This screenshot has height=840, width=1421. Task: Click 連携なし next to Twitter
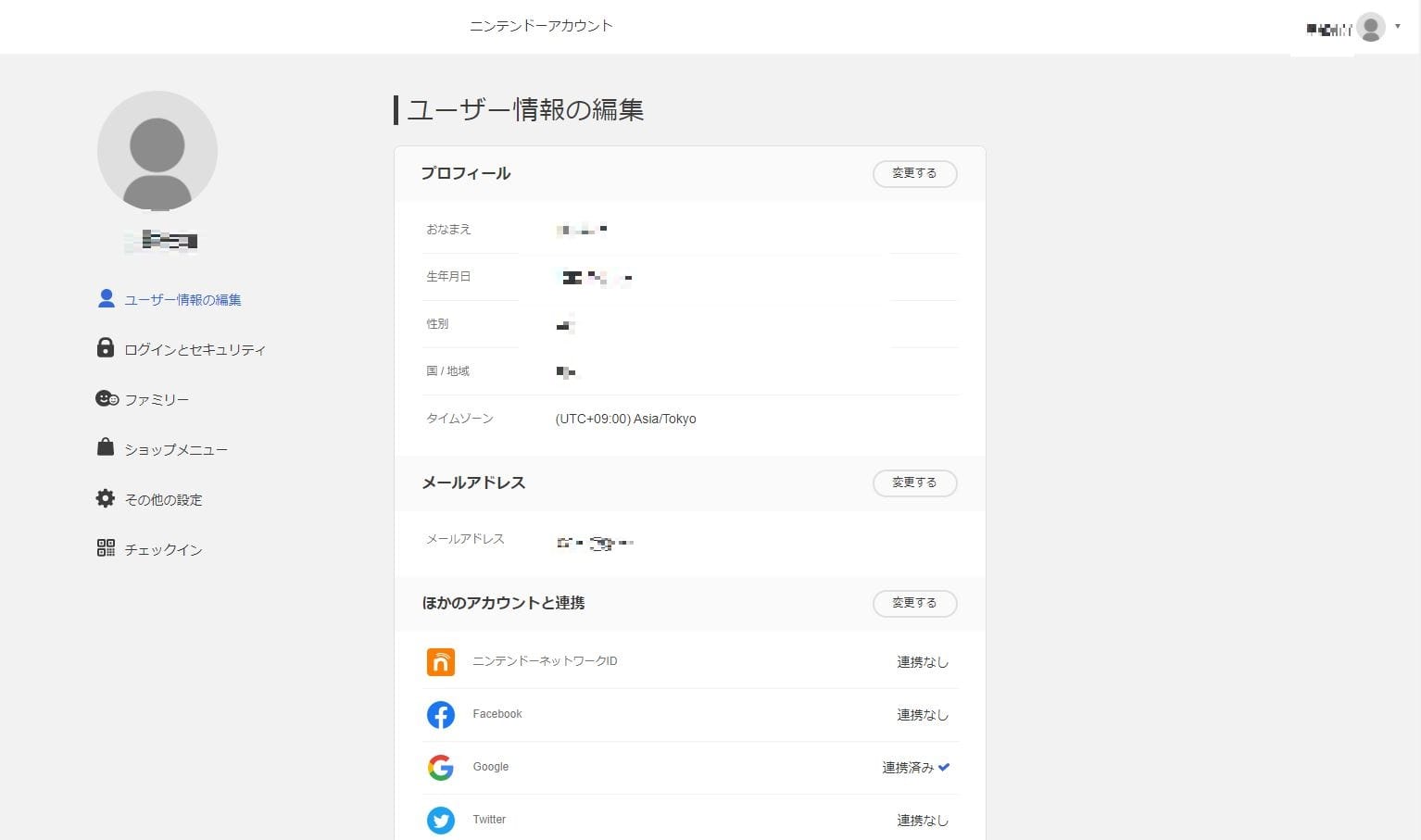coord(923,820)
